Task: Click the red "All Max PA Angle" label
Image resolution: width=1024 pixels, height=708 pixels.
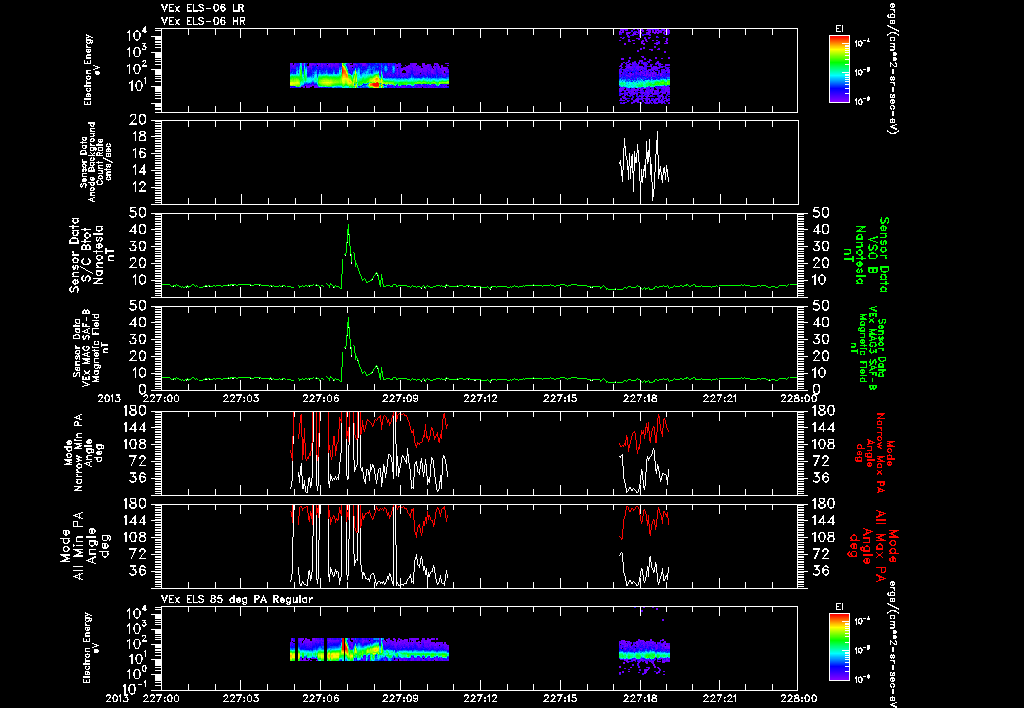Action: [873, 545]
